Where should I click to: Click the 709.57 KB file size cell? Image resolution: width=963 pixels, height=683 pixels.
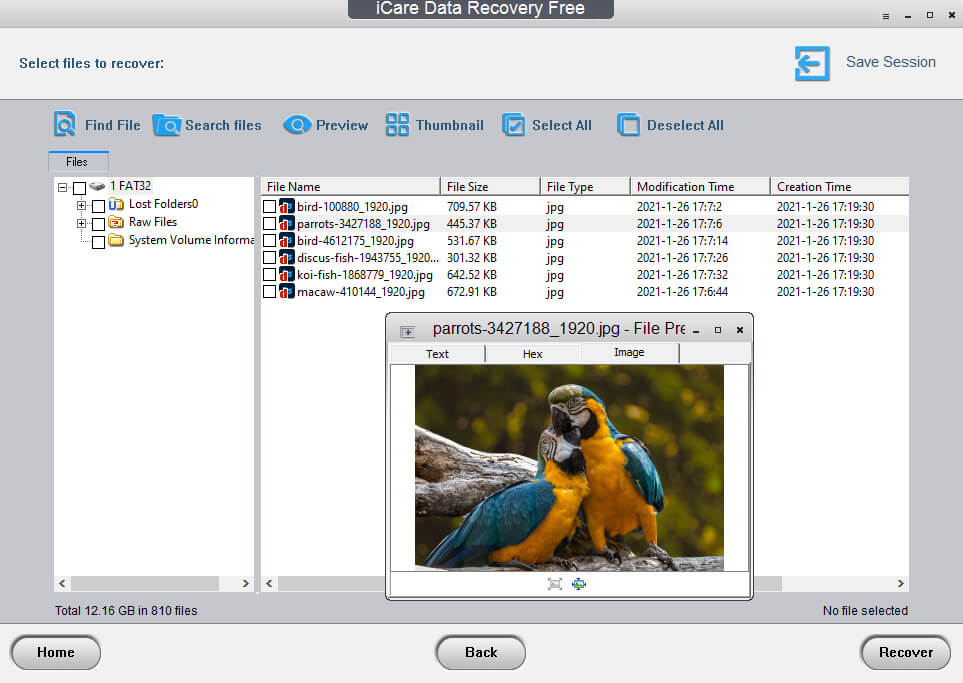click(x=472, y=207)
